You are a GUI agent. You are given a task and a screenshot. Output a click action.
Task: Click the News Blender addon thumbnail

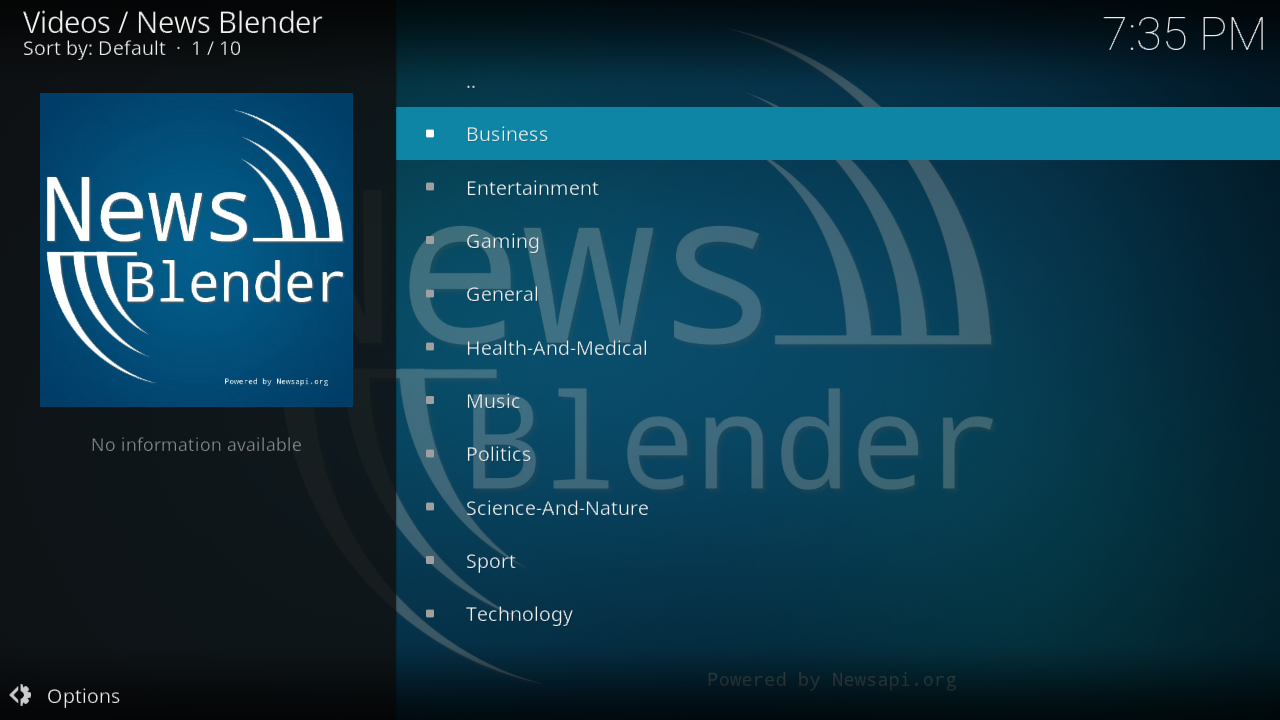coord(196,250)
